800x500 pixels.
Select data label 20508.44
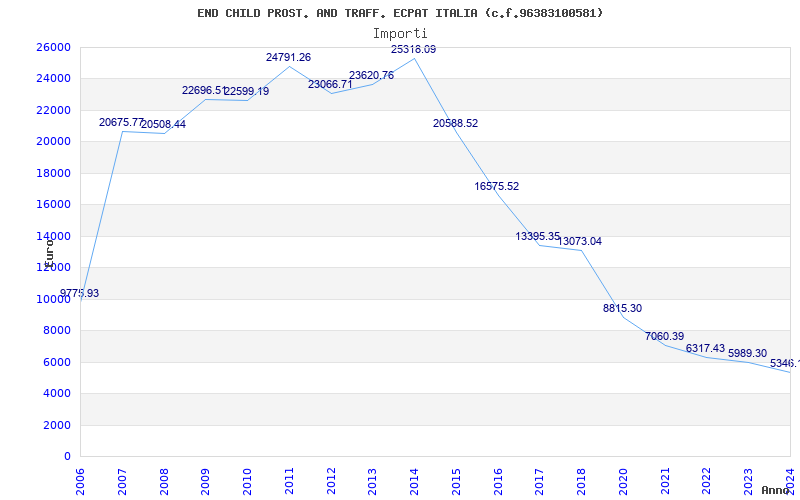pyautogui.click(x=163, y=124)
